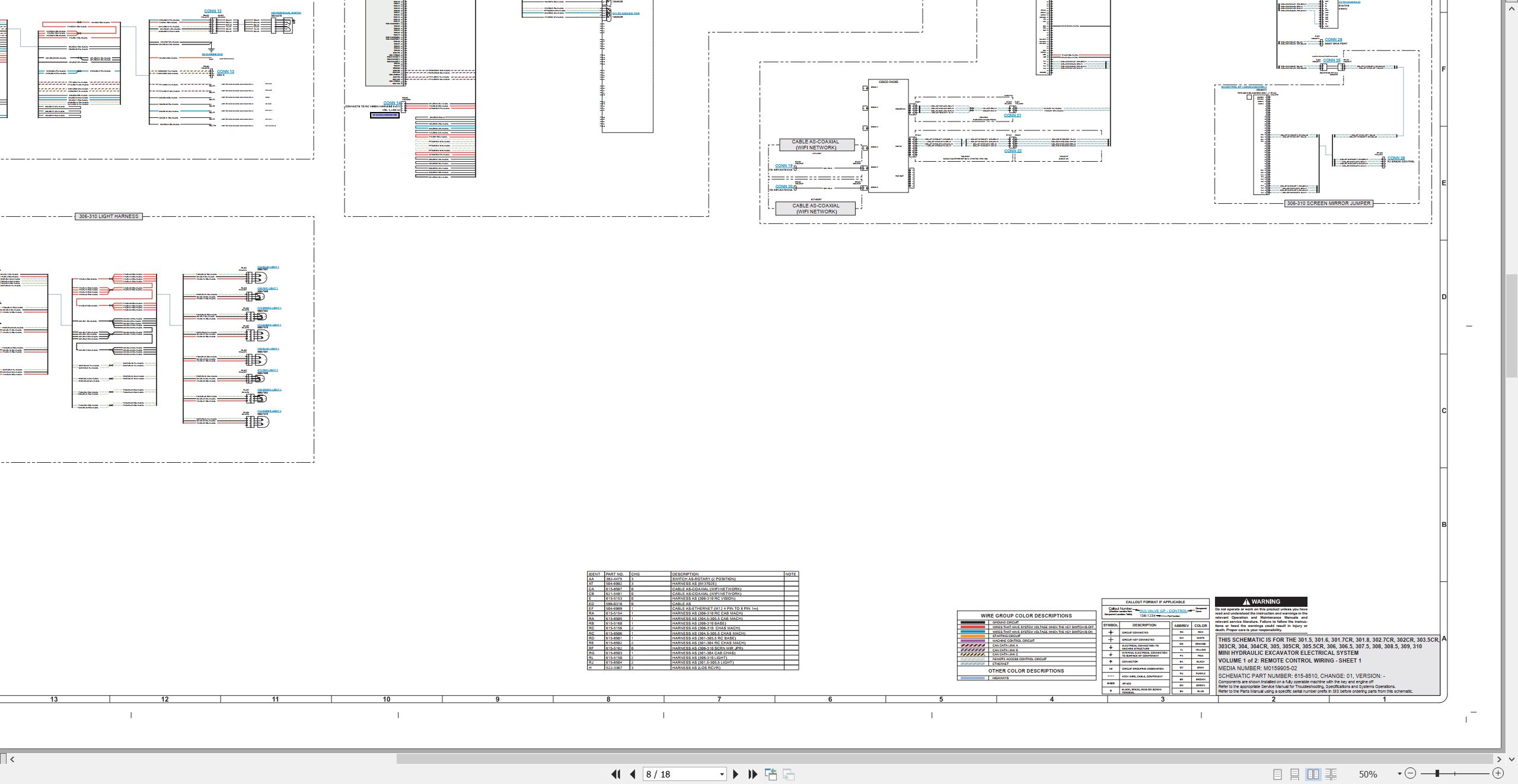Open the CONN 21 connector link
1518x784 pixels.
pos(1012,115)
